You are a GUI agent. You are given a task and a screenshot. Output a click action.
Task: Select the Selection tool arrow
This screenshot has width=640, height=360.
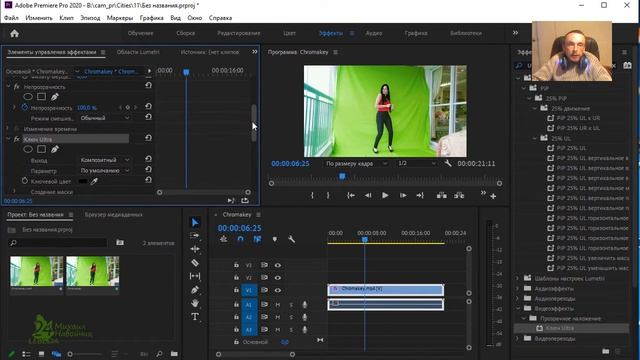click(x=195, y=222)
